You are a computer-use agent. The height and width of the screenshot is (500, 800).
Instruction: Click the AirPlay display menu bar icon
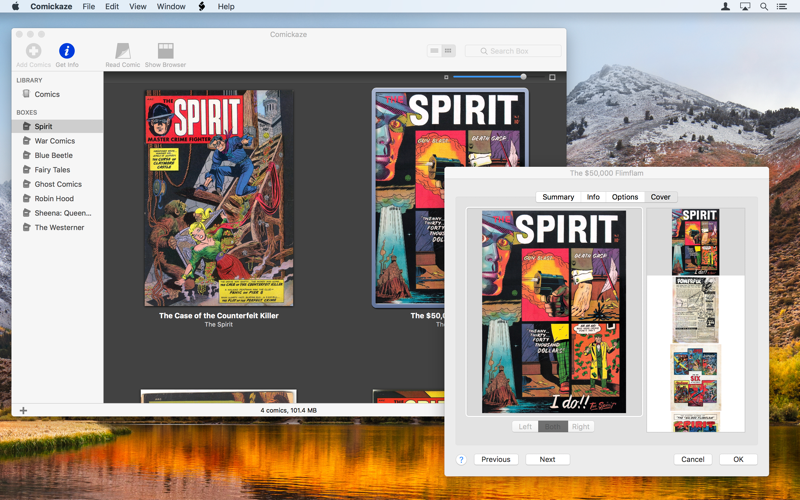745,6
